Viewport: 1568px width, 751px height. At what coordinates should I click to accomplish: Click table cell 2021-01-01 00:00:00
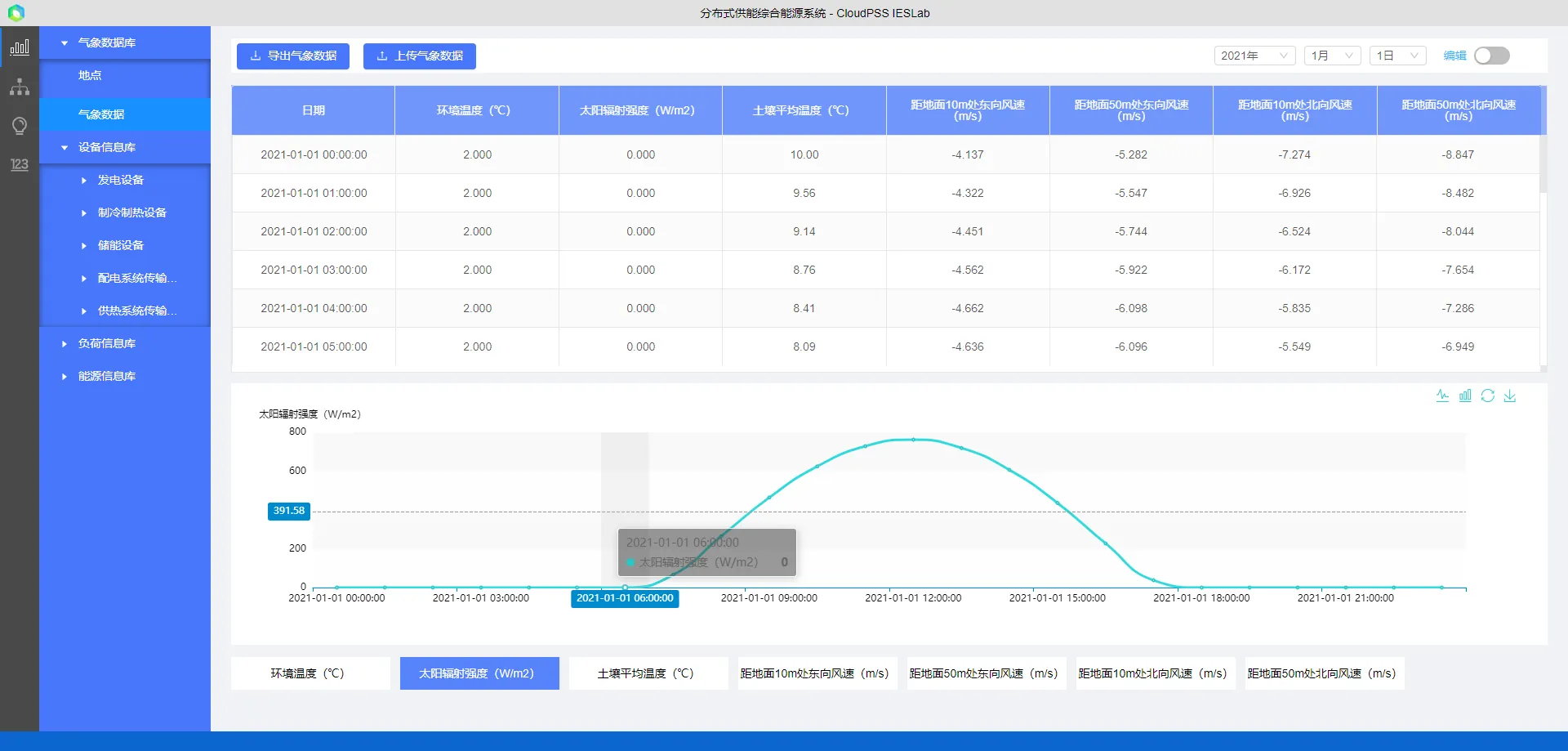click(314, 154)
